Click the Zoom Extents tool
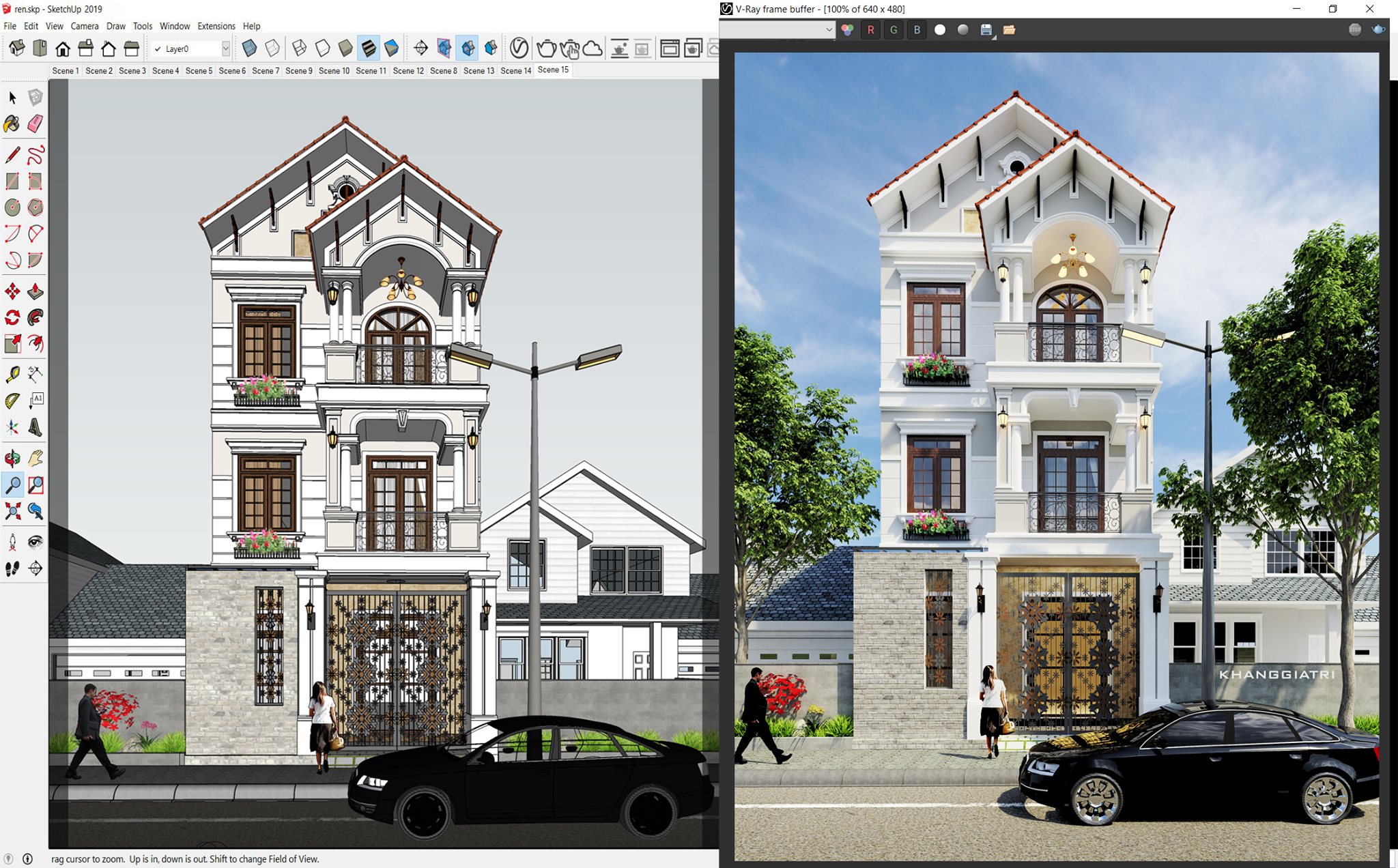Viewport: 1398px width, 868px height. coord(12,510)
